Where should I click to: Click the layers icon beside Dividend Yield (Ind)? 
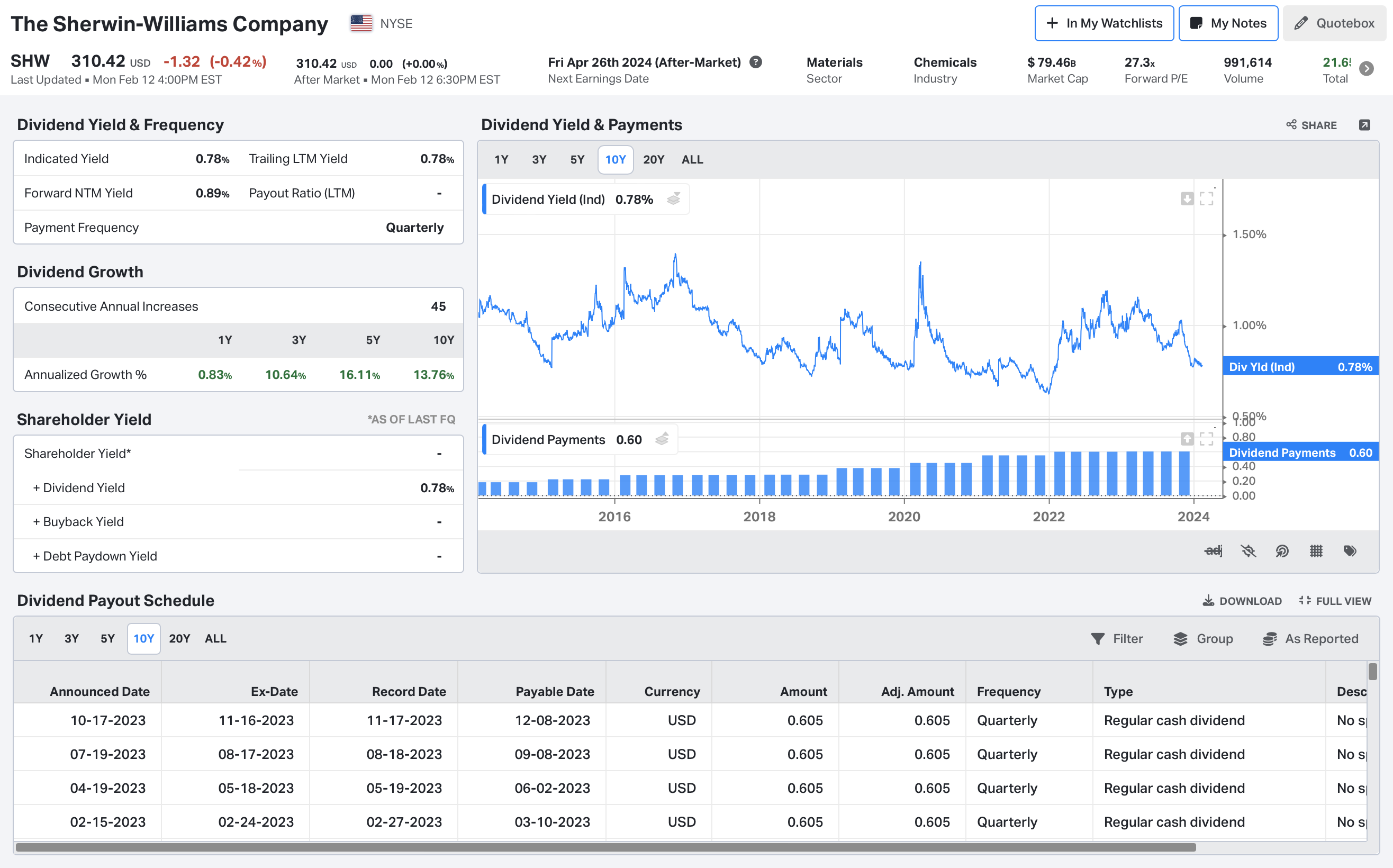click(x=673, y=198)
